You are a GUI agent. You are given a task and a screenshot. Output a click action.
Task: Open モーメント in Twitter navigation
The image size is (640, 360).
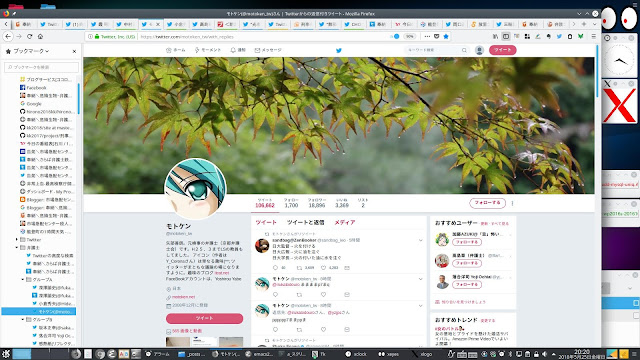(x=207, y=50)
